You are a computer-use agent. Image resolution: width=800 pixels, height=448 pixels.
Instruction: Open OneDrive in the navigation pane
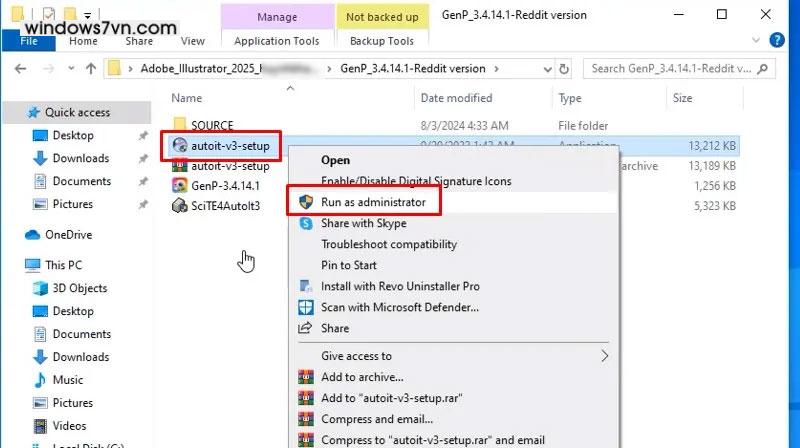(68, 235)
